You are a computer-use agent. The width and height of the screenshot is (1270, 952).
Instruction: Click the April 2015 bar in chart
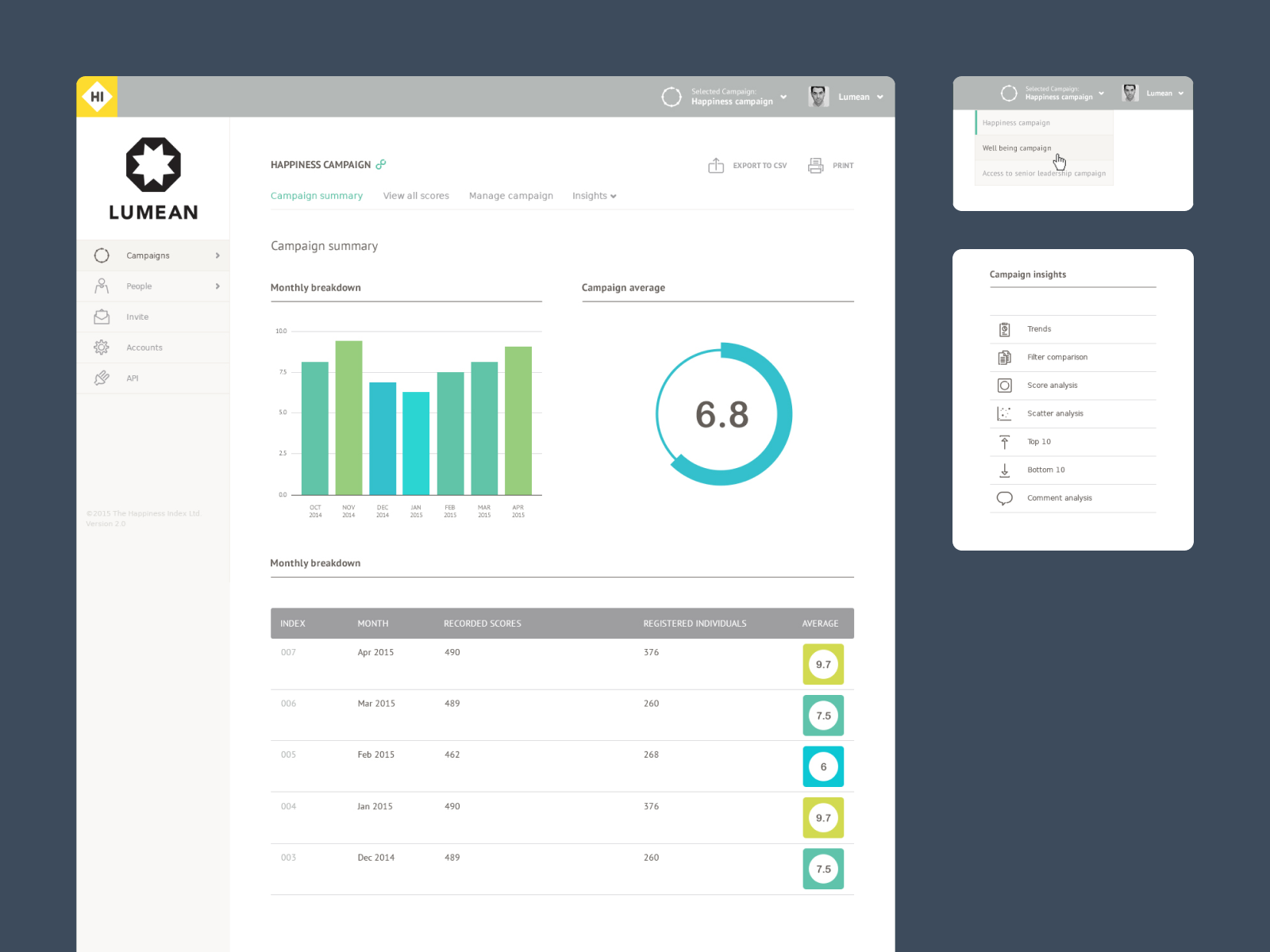coord(518,420)
